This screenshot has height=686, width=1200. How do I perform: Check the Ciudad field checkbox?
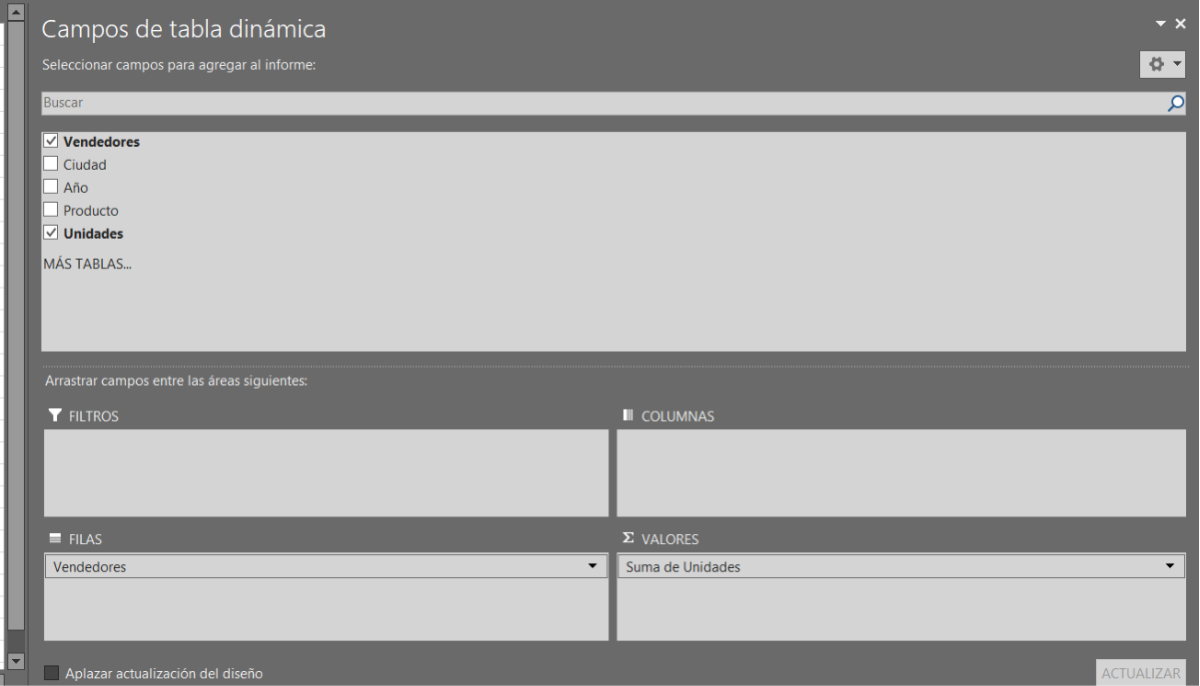pyautogui.click(x=51, y=164)
